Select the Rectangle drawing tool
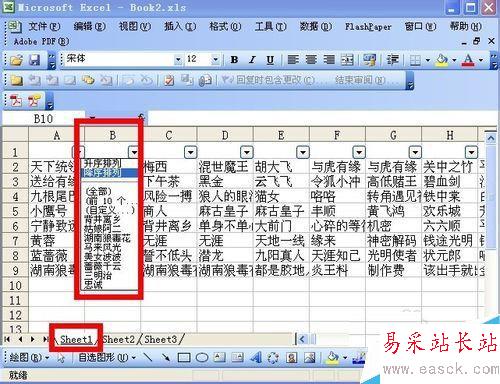This screenshot has height=384, width=500. (184, 358)
